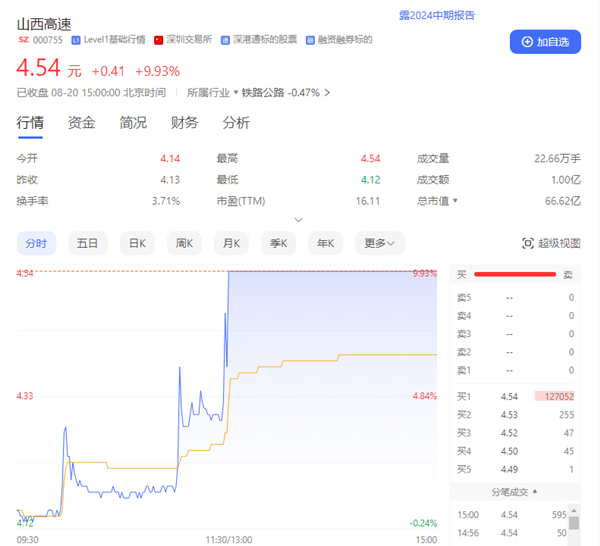The width and height of the screenshot is (600, 546).
Task: Click the red buy/sell ratio bar
Action: (x=514, y=274)
